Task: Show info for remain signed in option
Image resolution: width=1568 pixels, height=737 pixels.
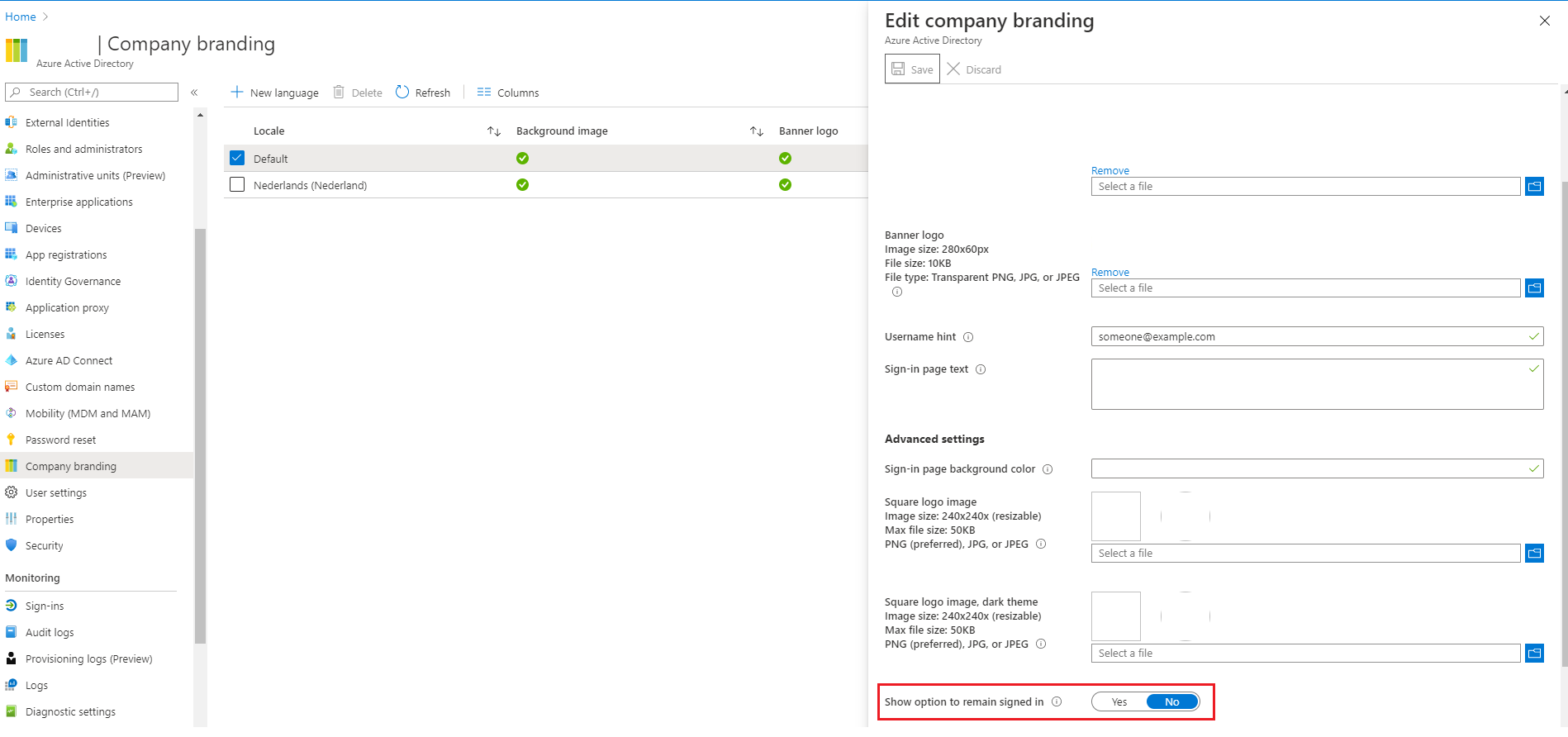Action: pos(1057,701)
